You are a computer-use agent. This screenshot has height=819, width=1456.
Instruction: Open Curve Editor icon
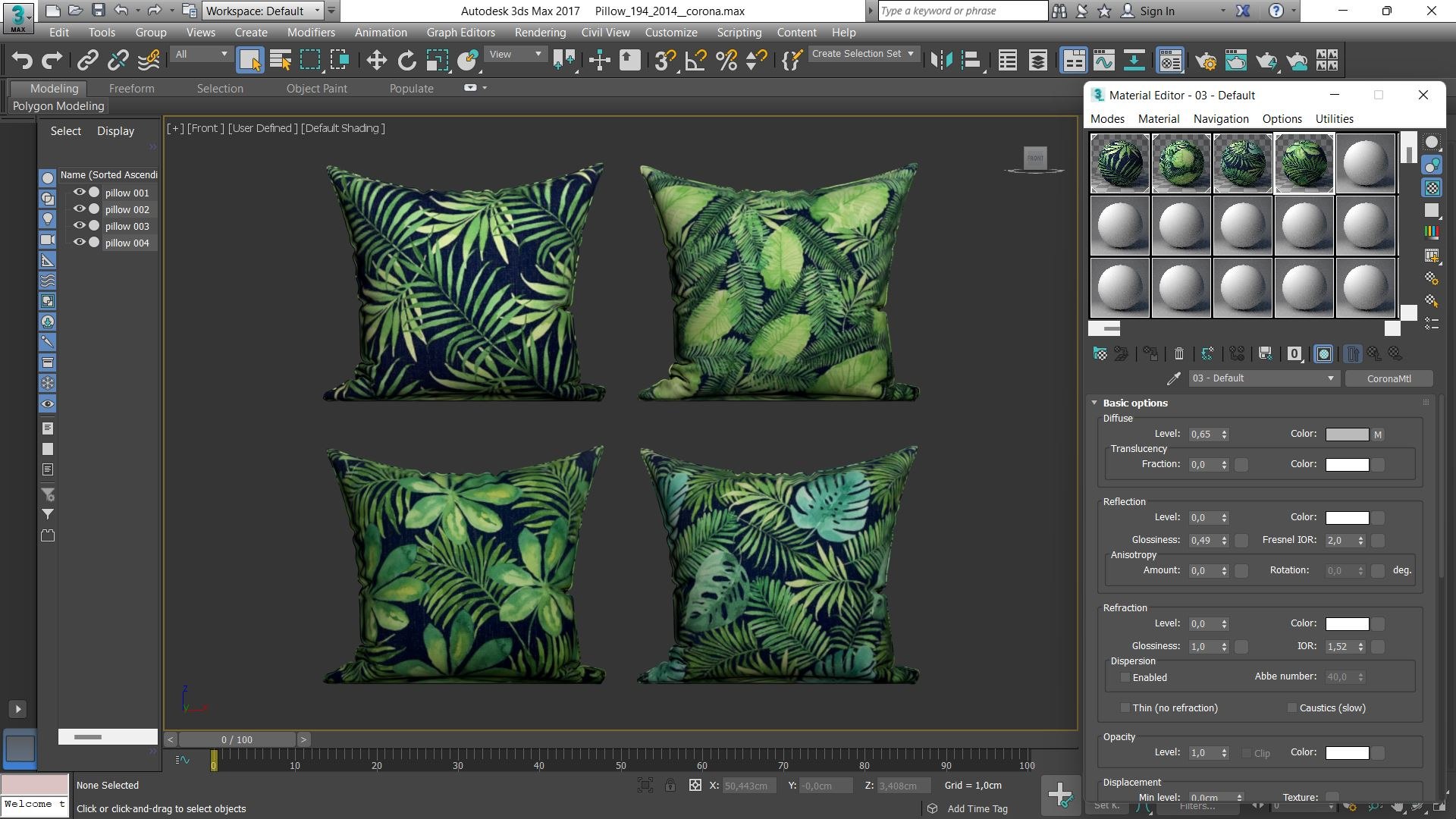(x=1104, y=61)
